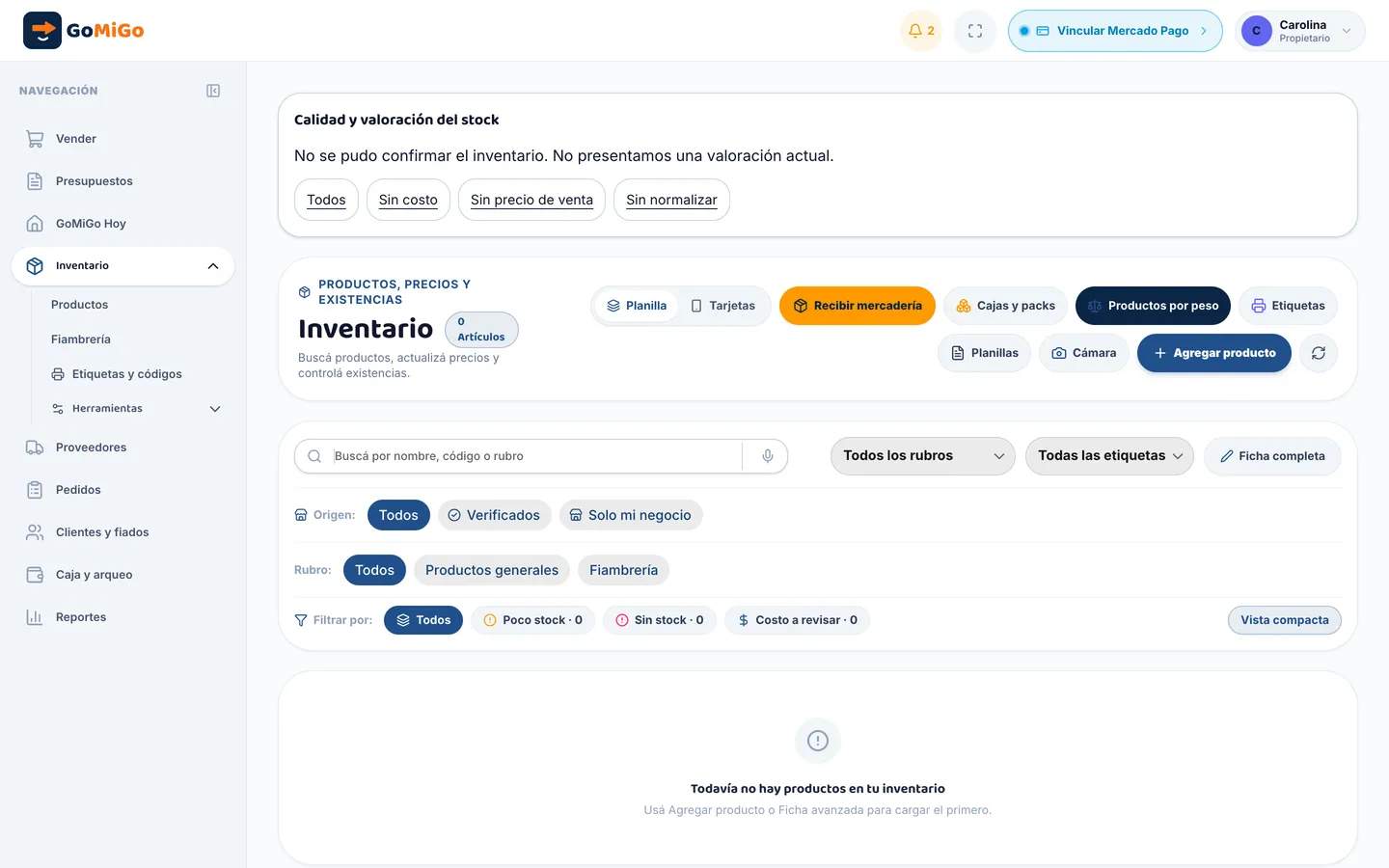The width and height of the screenshot is (1389, 868).
Task: Open Carolina user account menu
Action: click(1299, 31)
